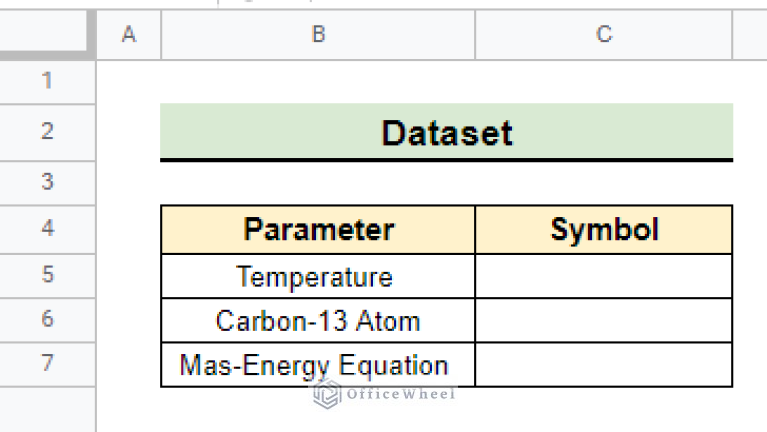
Task: Click the Dataset title cell
Action: click(447, 132)
